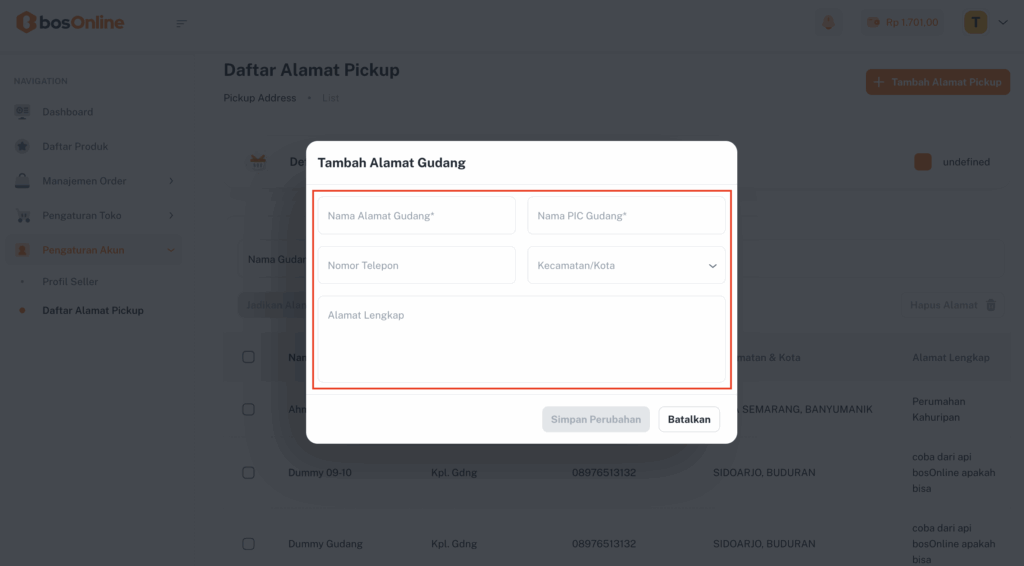Toggle the sidebar collapse menu icon
The height and width of the screenshot is (566, 1024).
click(x=181, y=23)
